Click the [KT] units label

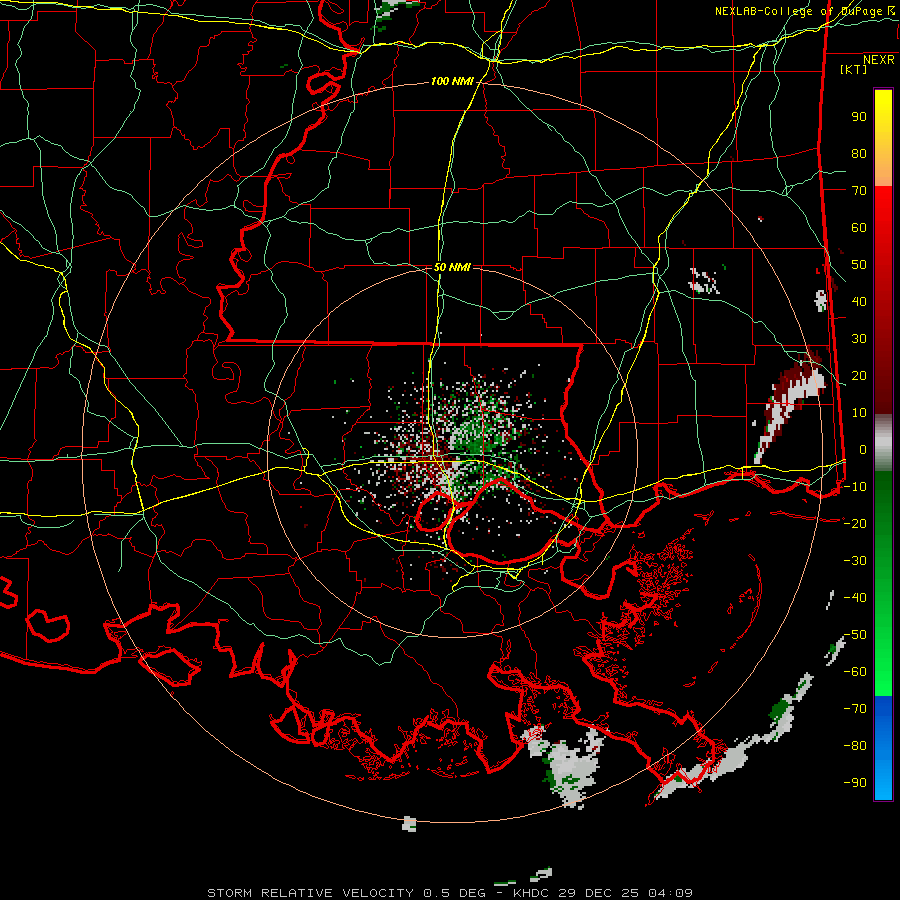854,69
